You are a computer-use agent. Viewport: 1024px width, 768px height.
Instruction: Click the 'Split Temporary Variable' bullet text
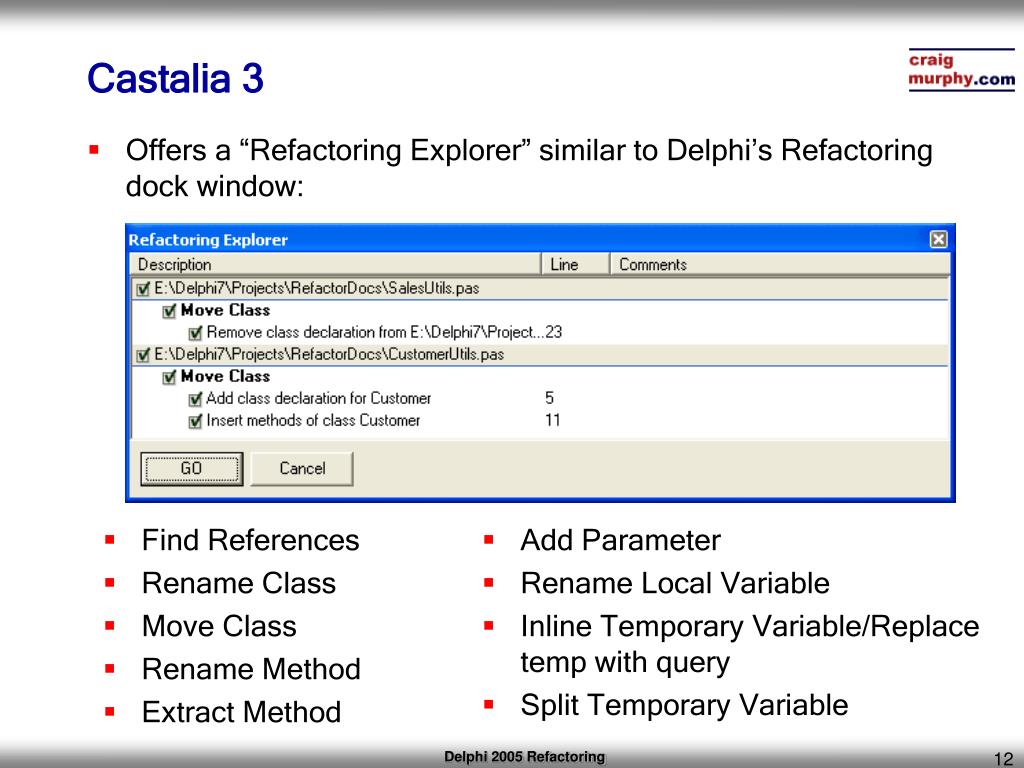coord(684,706)
